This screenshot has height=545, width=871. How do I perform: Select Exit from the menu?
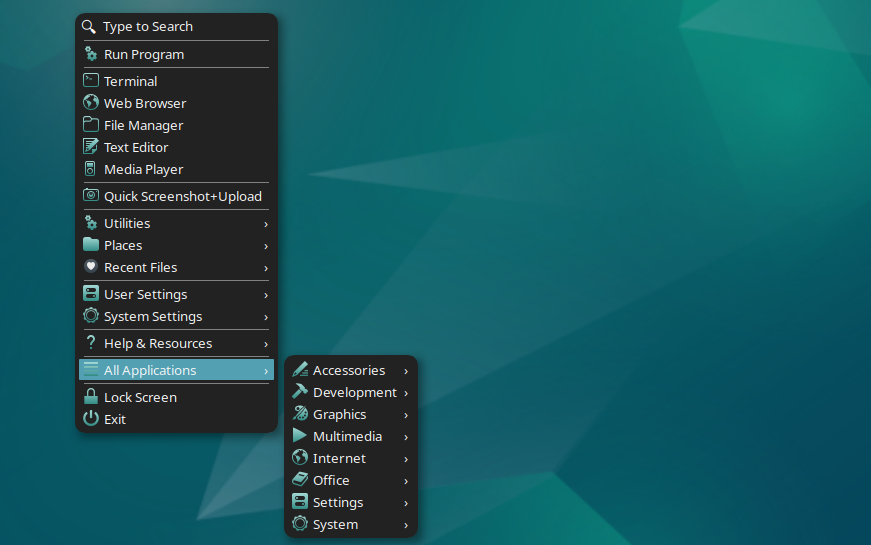tap(176, 419)
